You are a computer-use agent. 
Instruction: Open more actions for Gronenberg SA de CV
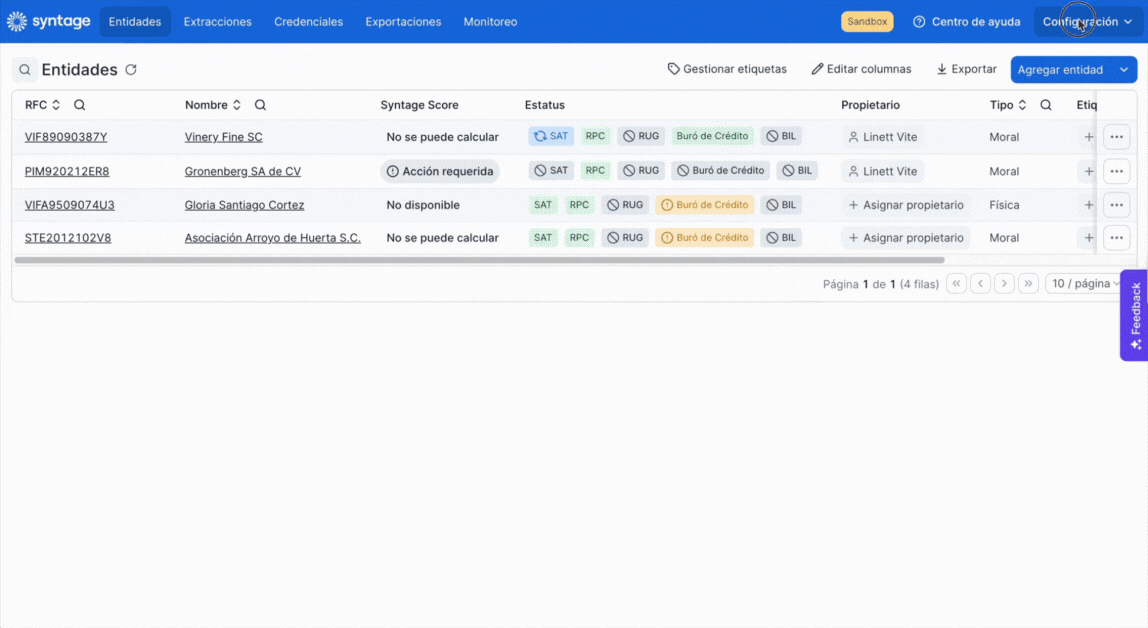[1116, 171]
